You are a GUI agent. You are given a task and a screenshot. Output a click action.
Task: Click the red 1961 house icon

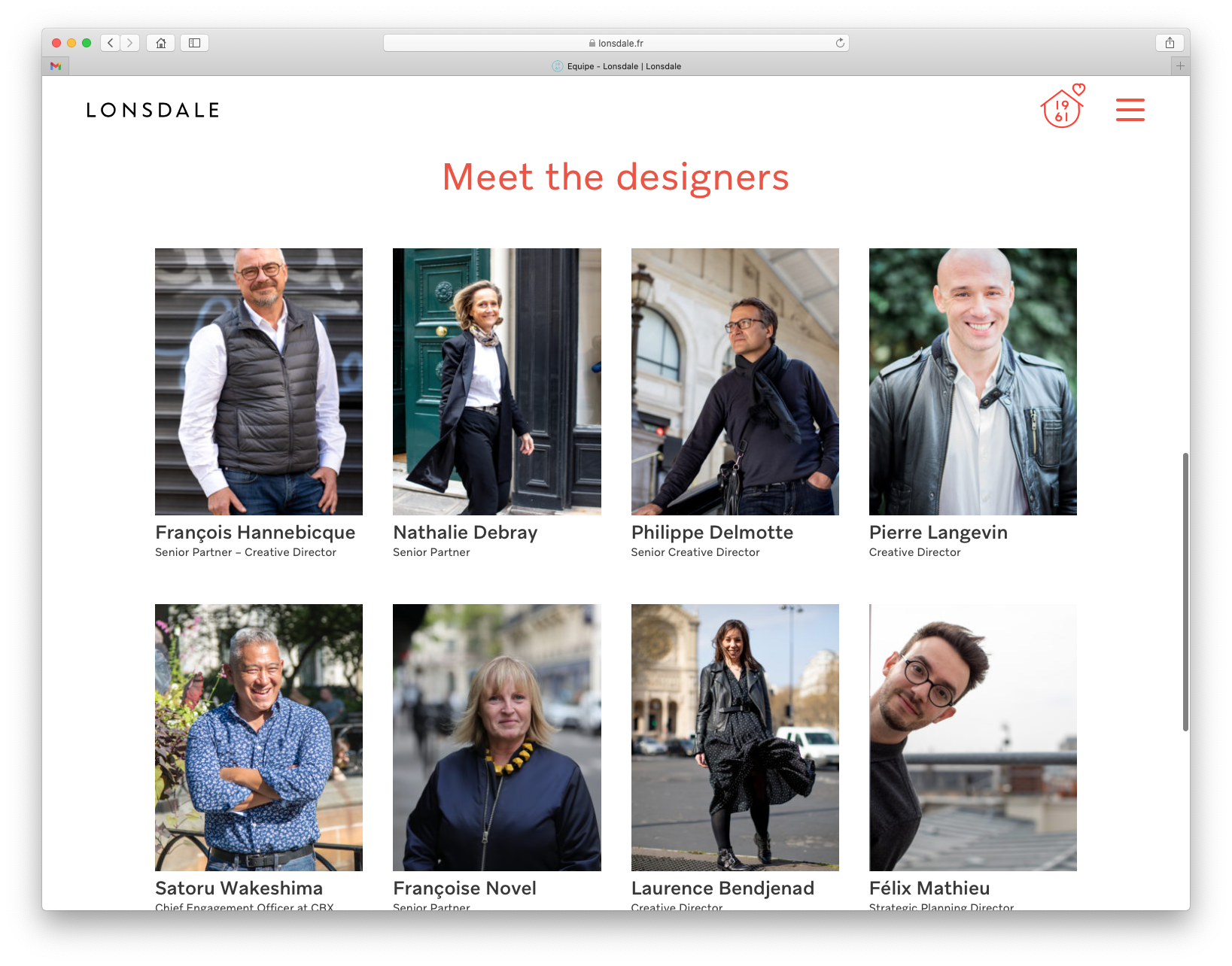(1062, 107)
